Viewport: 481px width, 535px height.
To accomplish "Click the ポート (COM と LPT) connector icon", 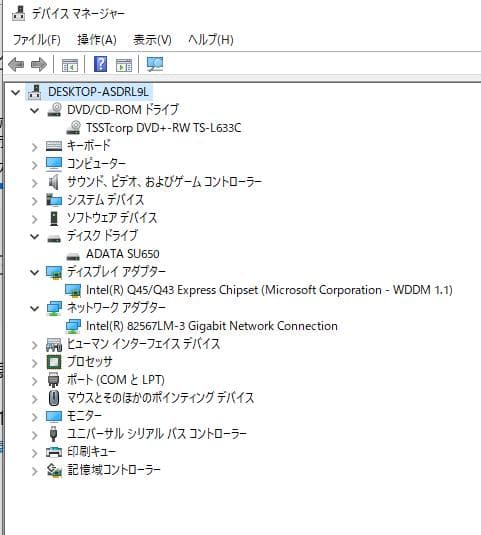I will (x=54, y=380).
